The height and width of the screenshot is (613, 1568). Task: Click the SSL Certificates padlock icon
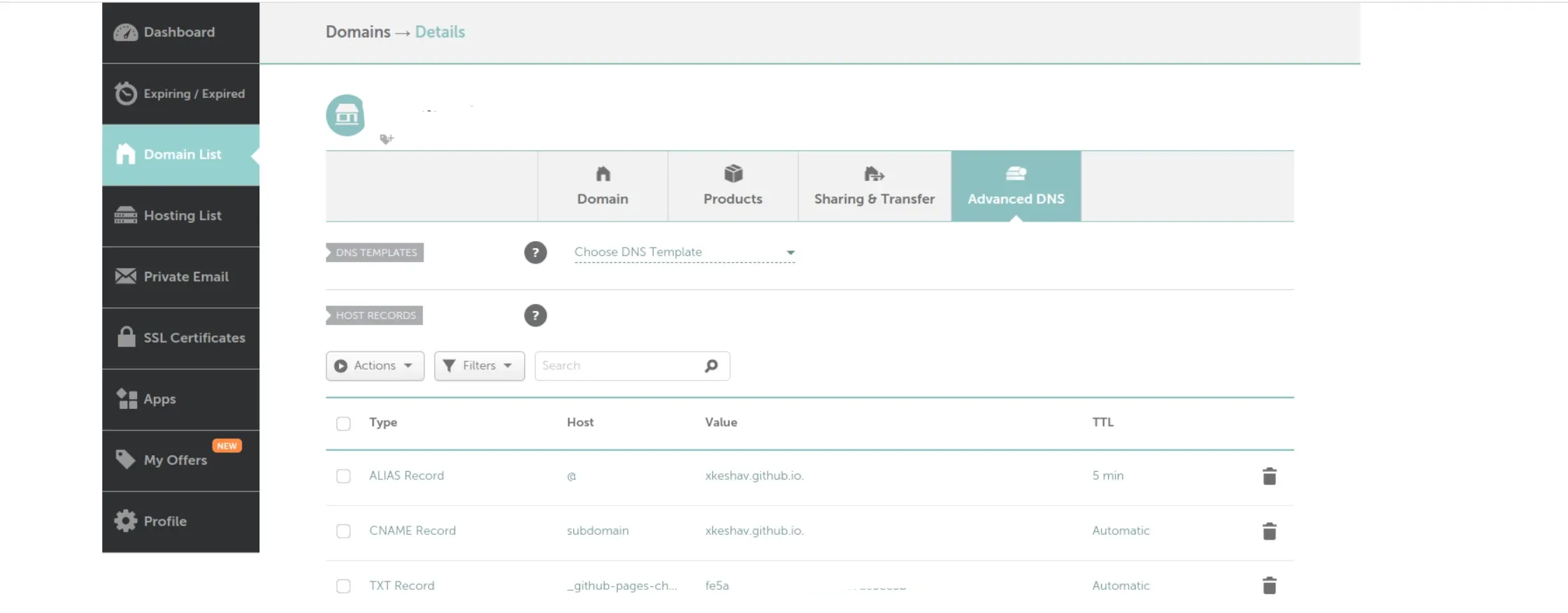(x=127, y=337)
